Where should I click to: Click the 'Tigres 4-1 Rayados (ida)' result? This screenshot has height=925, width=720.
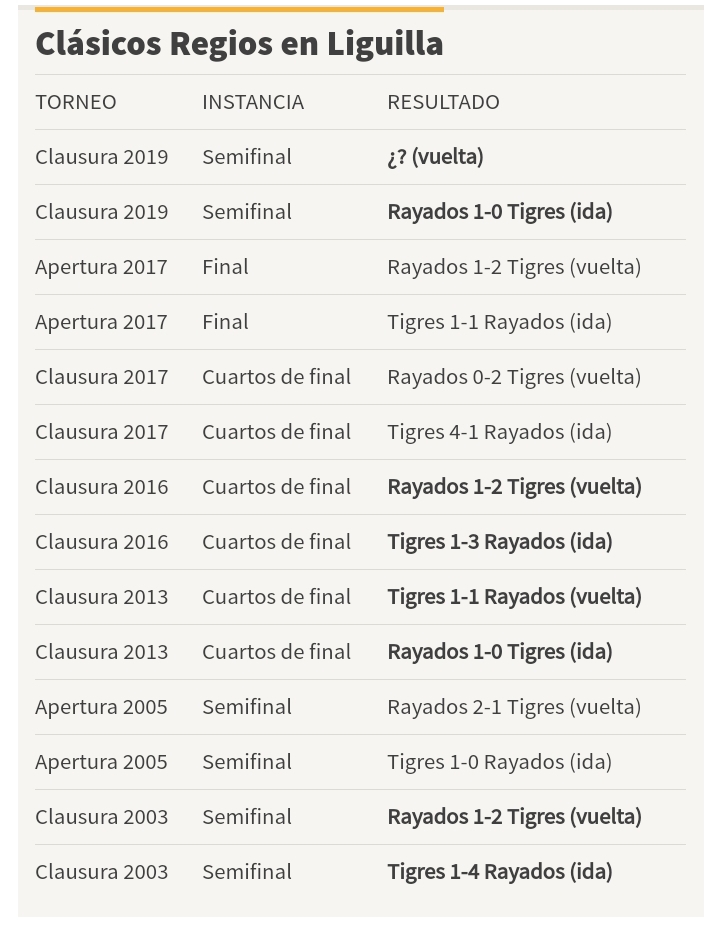499,432
